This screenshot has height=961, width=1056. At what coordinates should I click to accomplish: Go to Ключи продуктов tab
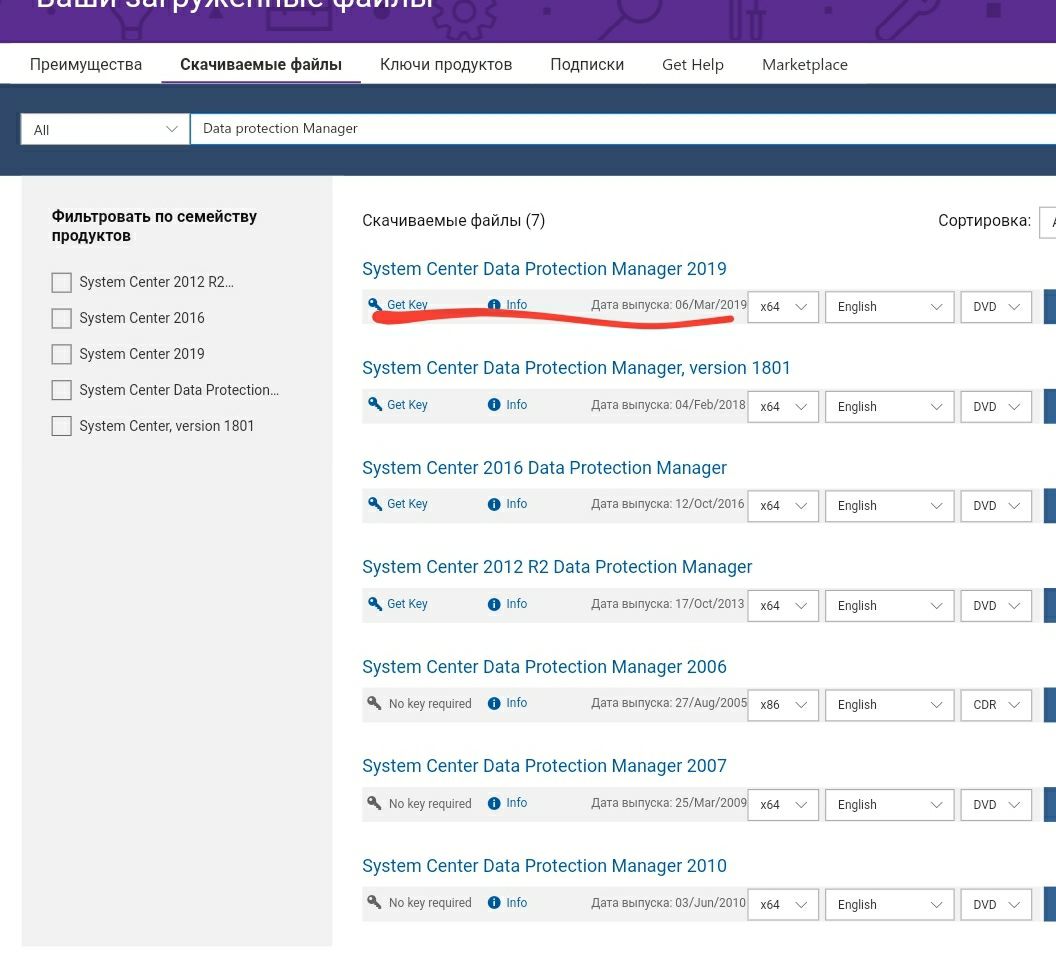(446, 65)
